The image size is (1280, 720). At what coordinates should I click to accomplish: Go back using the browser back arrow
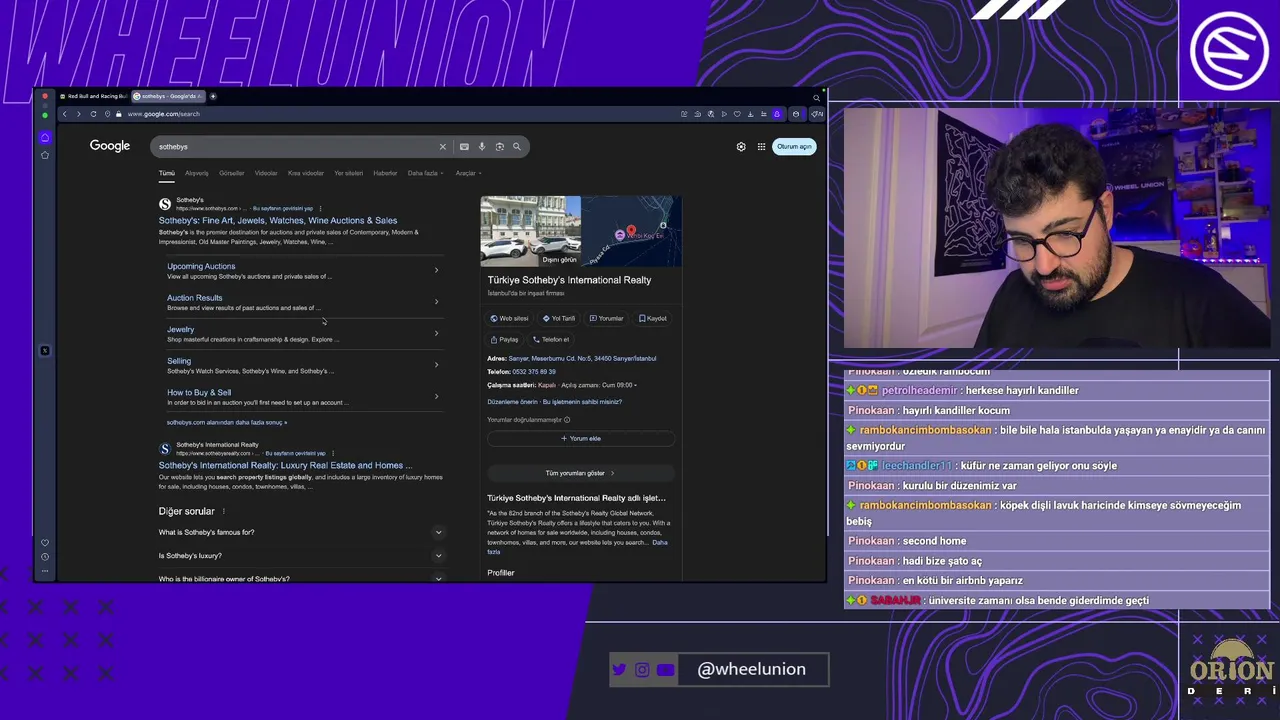click(65, 114)
